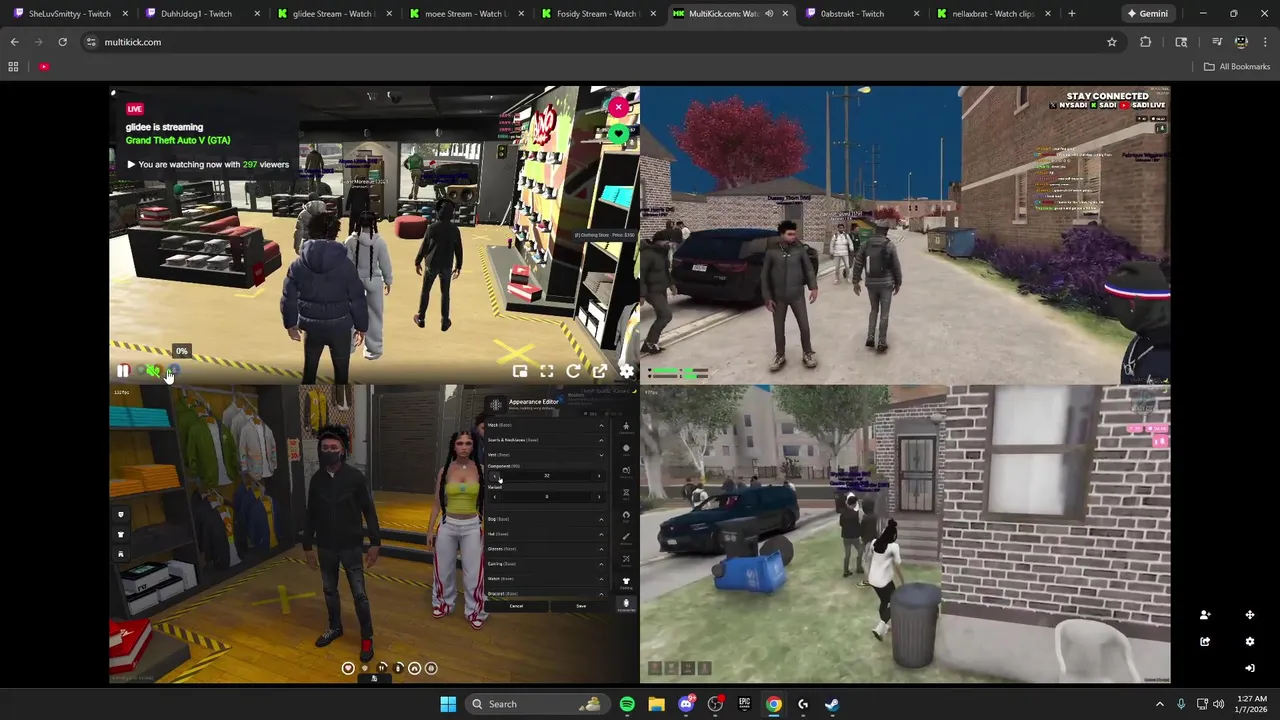This screenshot has height=720, width=1280.
Task: Open a new browser tab
Action: (x=1071, y=14)
